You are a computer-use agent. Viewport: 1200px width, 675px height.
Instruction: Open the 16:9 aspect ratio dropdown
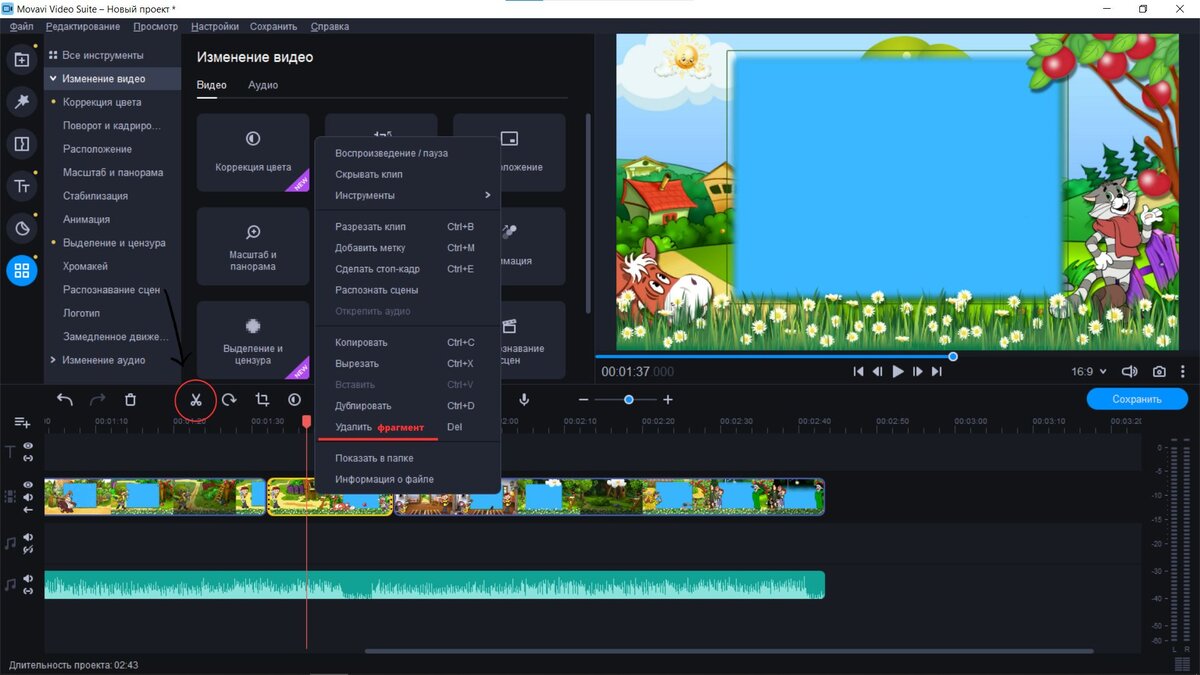click(x=1089, y=371)
